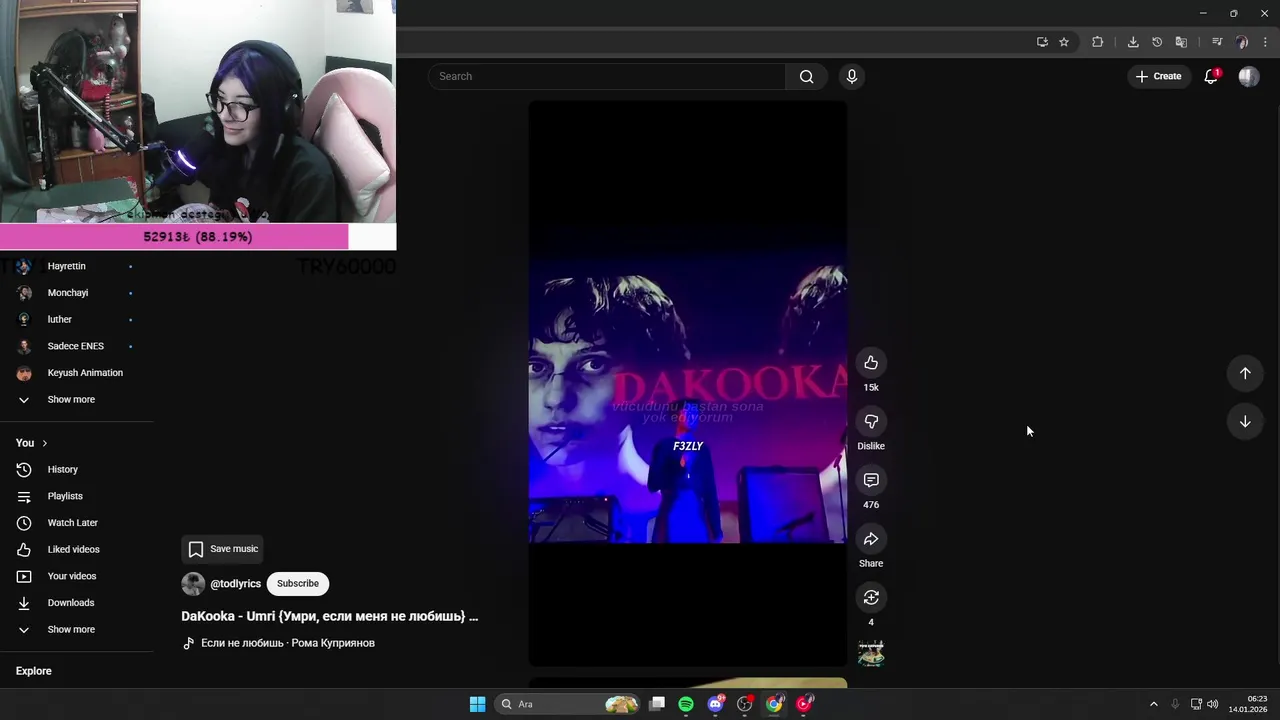The height and width of the screenshot is (720, 1280).
Task: Open the Windows Start menu
Action: coord(478,704)
